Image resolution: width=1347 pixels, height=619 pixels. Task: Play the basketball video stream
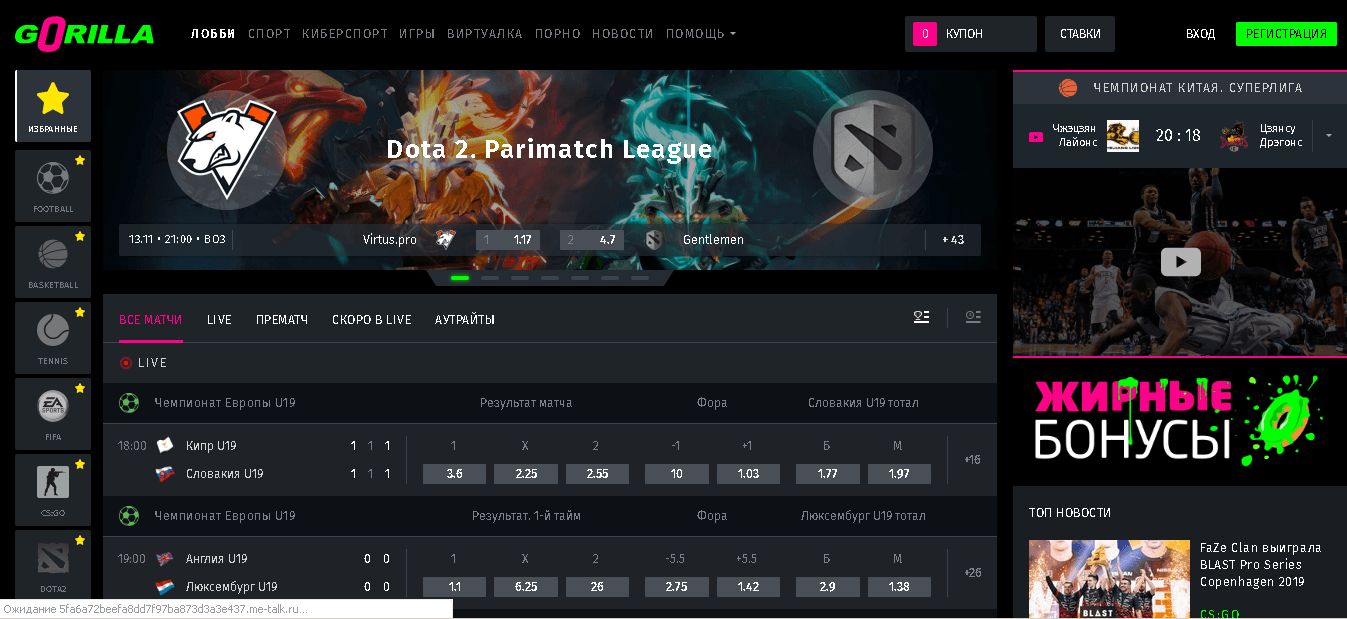pyautogui.click(x=1180, y=262)
